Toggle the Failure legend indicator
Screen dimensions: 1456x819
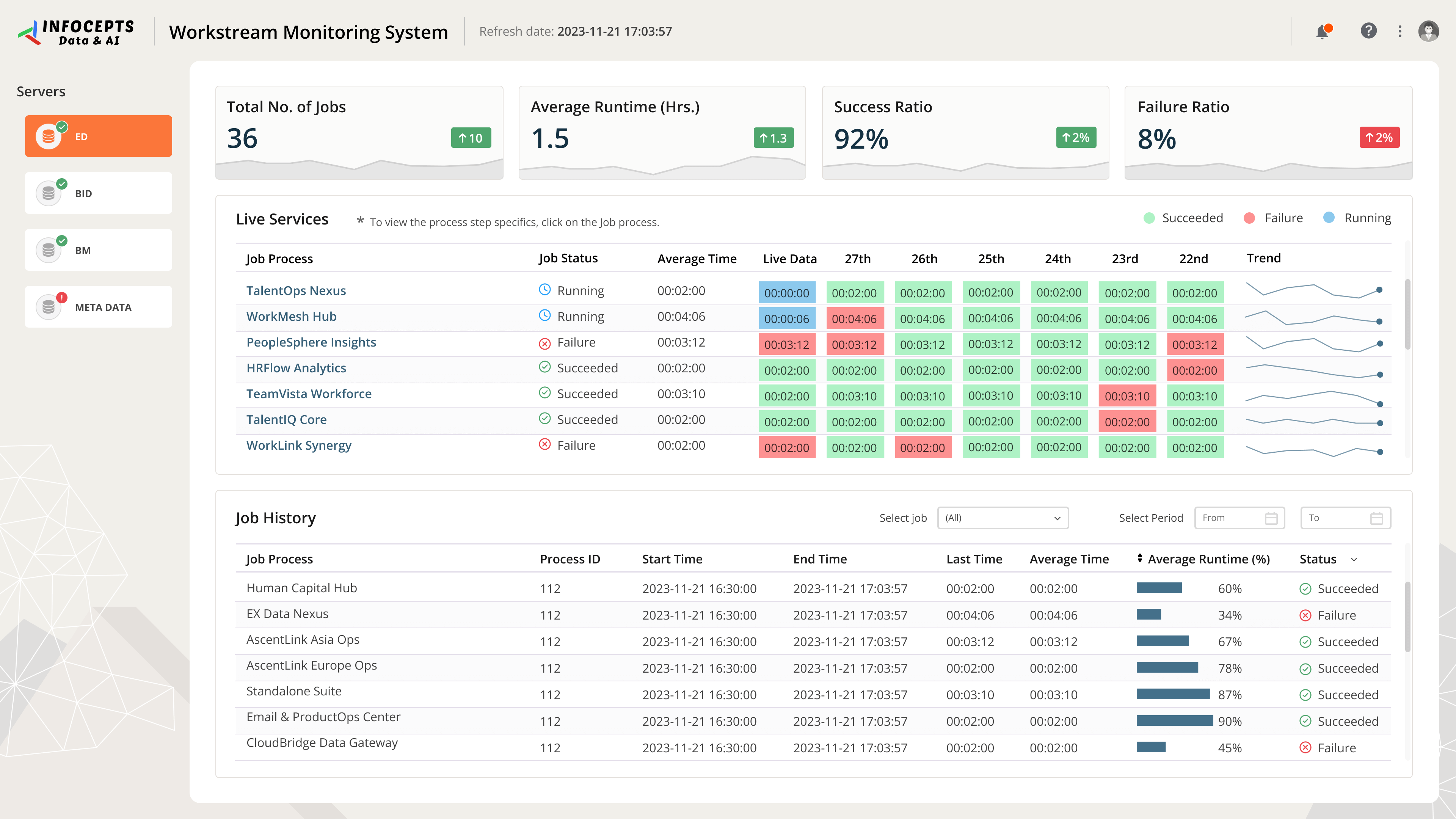point(1250,218)
